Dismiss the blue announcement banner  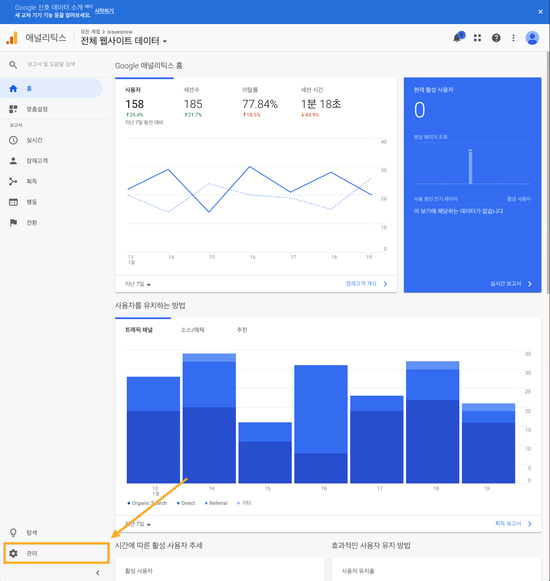coord(540,12)
